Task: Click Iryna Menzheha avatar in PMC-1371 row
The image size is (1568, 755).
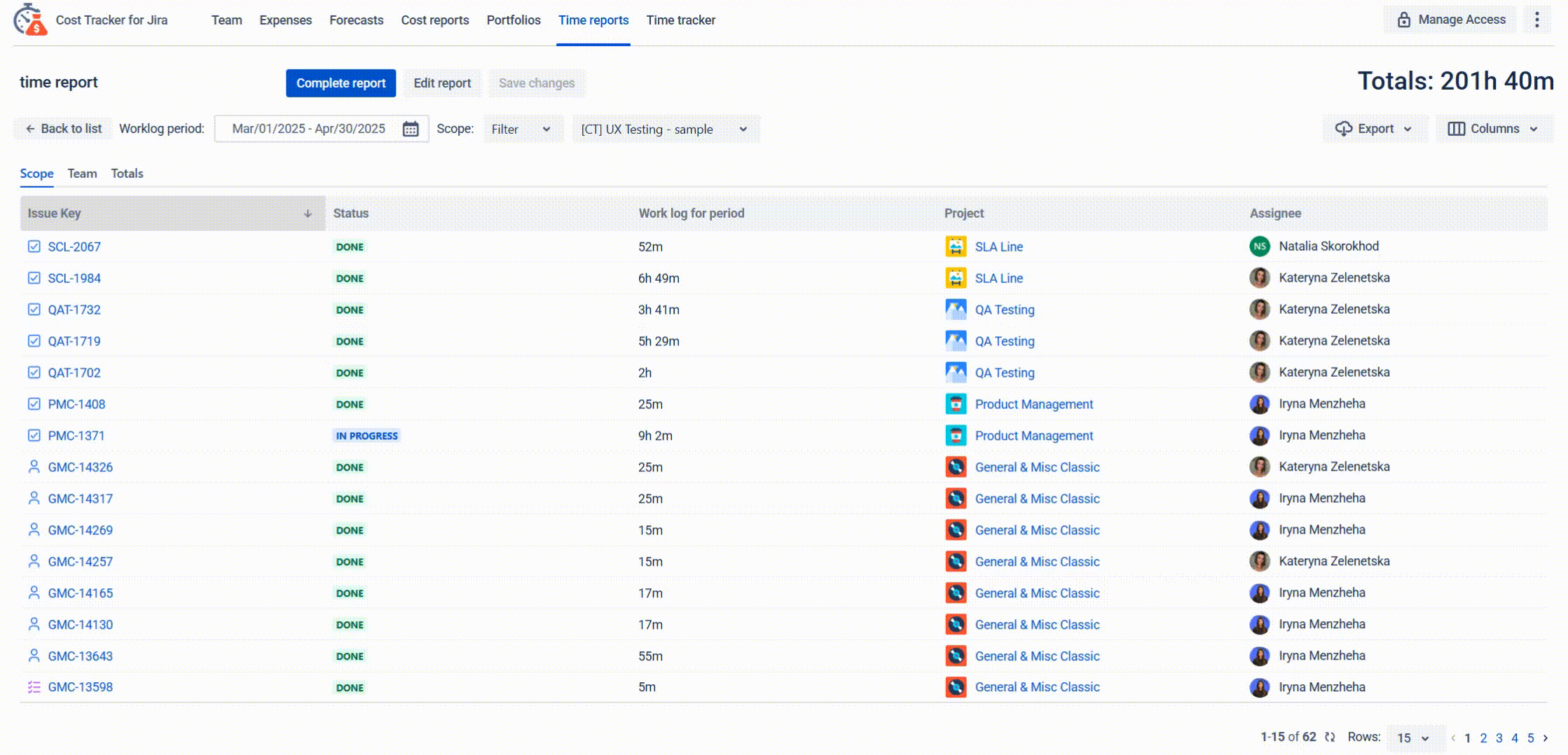Action: click(1260, 435)
